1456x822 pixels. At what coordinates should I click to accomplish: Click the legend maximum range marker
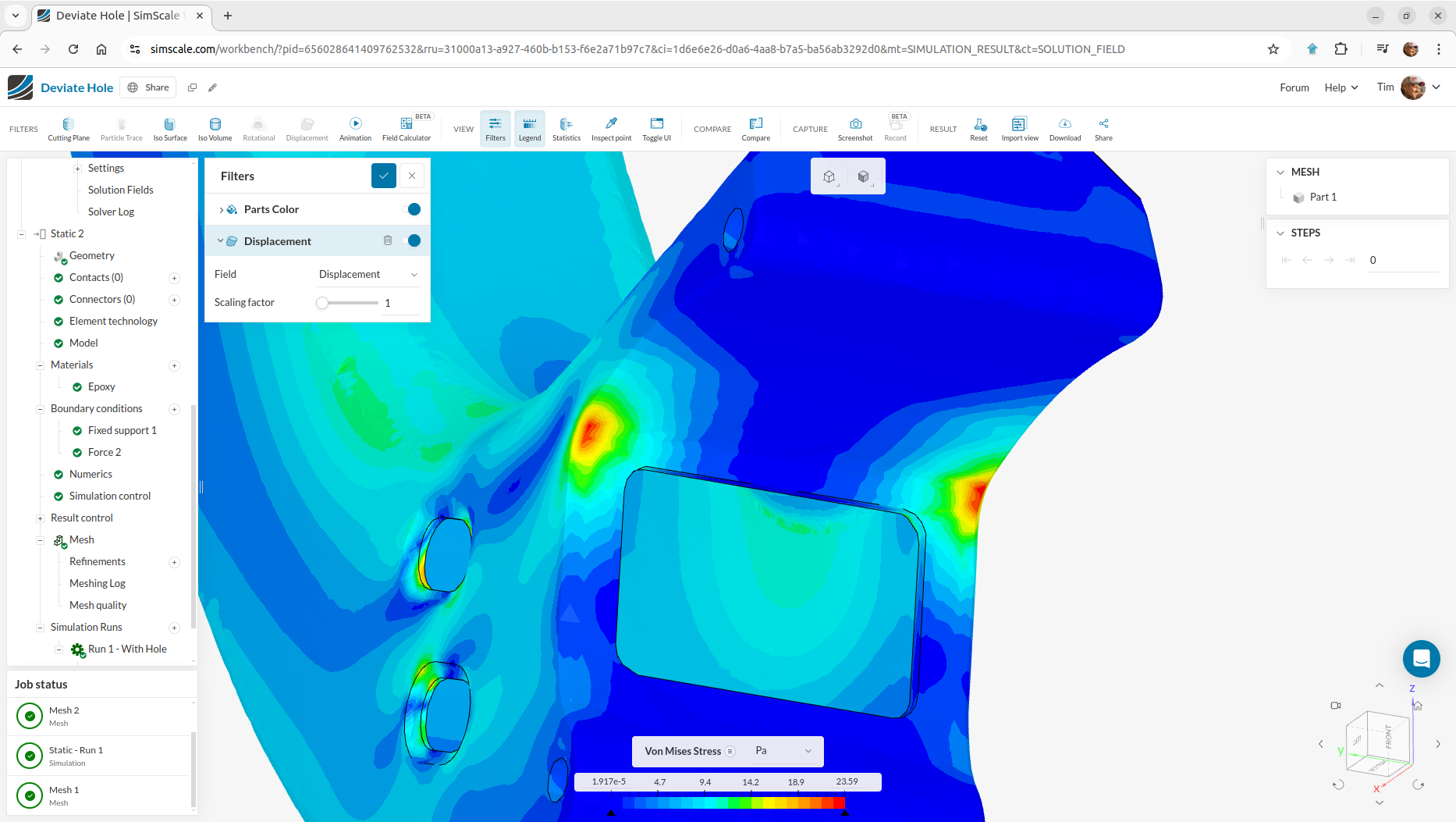click(845, 813)
